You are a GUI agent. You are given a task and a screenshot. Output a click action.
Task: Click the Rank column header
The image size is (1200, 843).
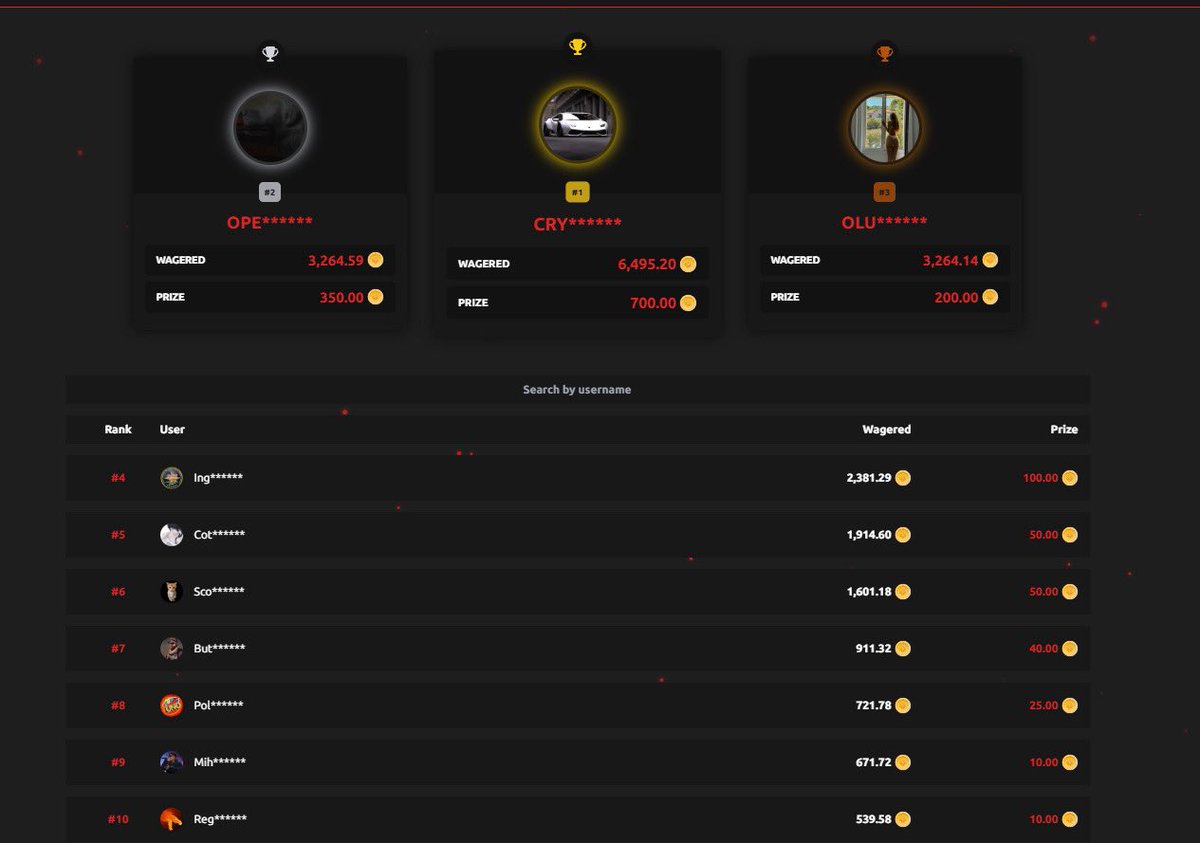click(118, 429)
